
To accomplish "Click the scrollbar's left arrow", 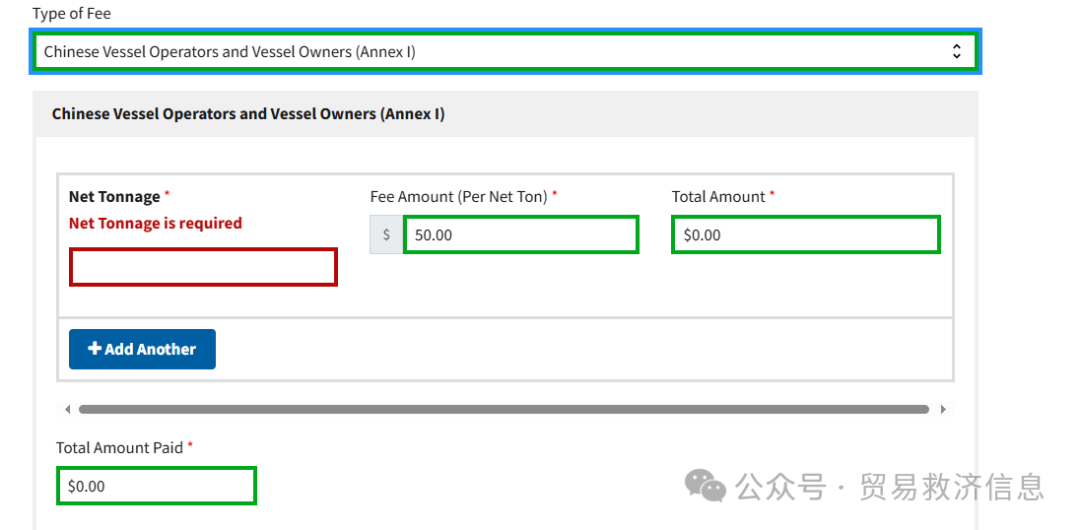I will tap(67, 409).
